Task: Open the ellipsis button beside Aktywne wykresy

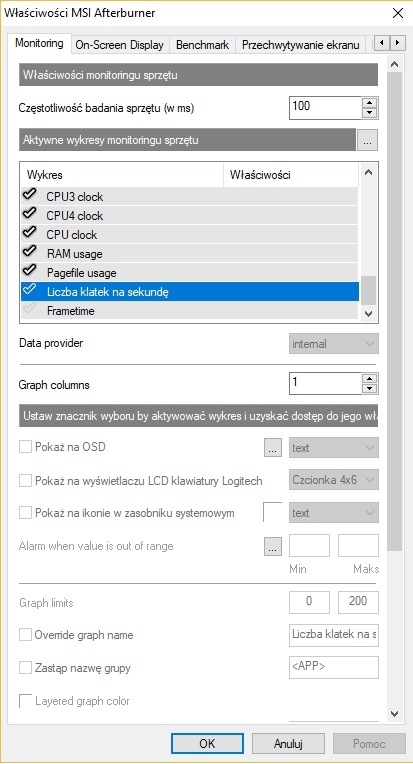Action: [368, 141]
